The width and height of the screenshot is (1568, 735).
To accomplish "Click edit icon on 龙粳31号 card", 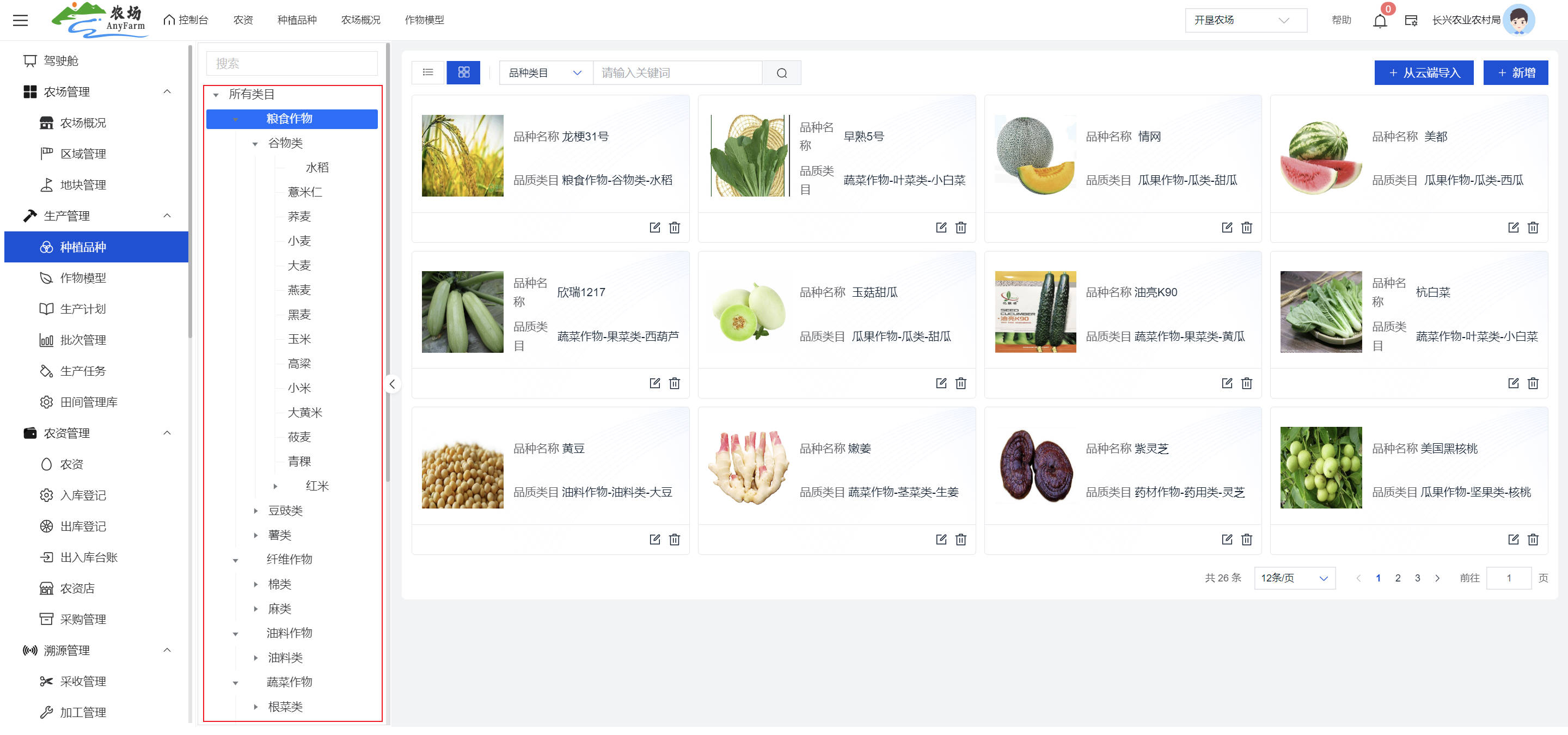I will tap(654, 228).
